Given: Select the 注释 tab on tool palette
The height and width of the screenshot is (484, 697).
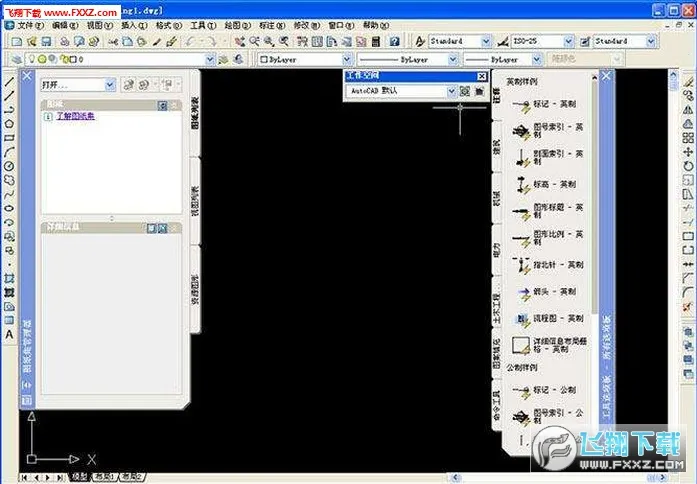Looking at the screenshot, I should (x=497, y=95).
